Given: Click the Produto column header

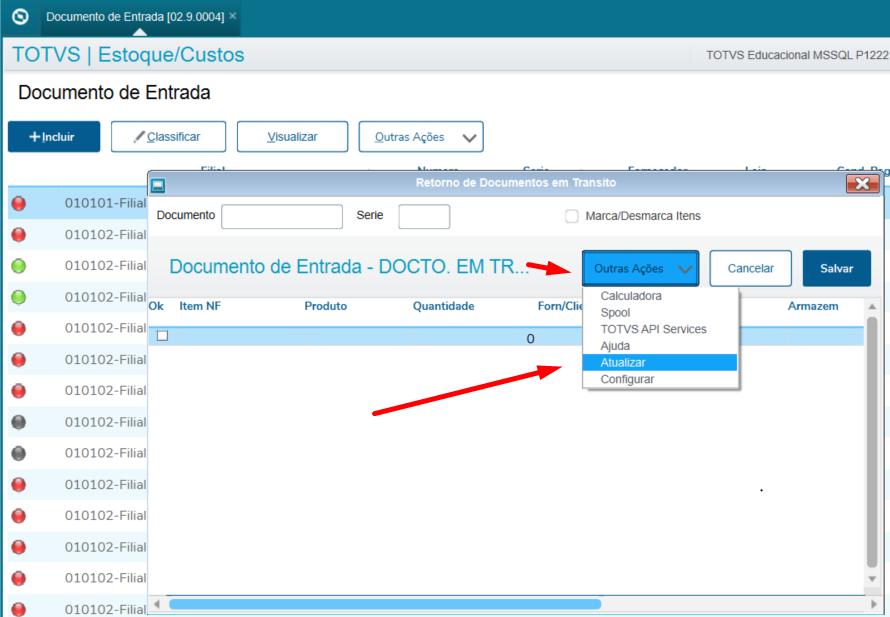Looking at the screenshot, I should click(325, 306).
